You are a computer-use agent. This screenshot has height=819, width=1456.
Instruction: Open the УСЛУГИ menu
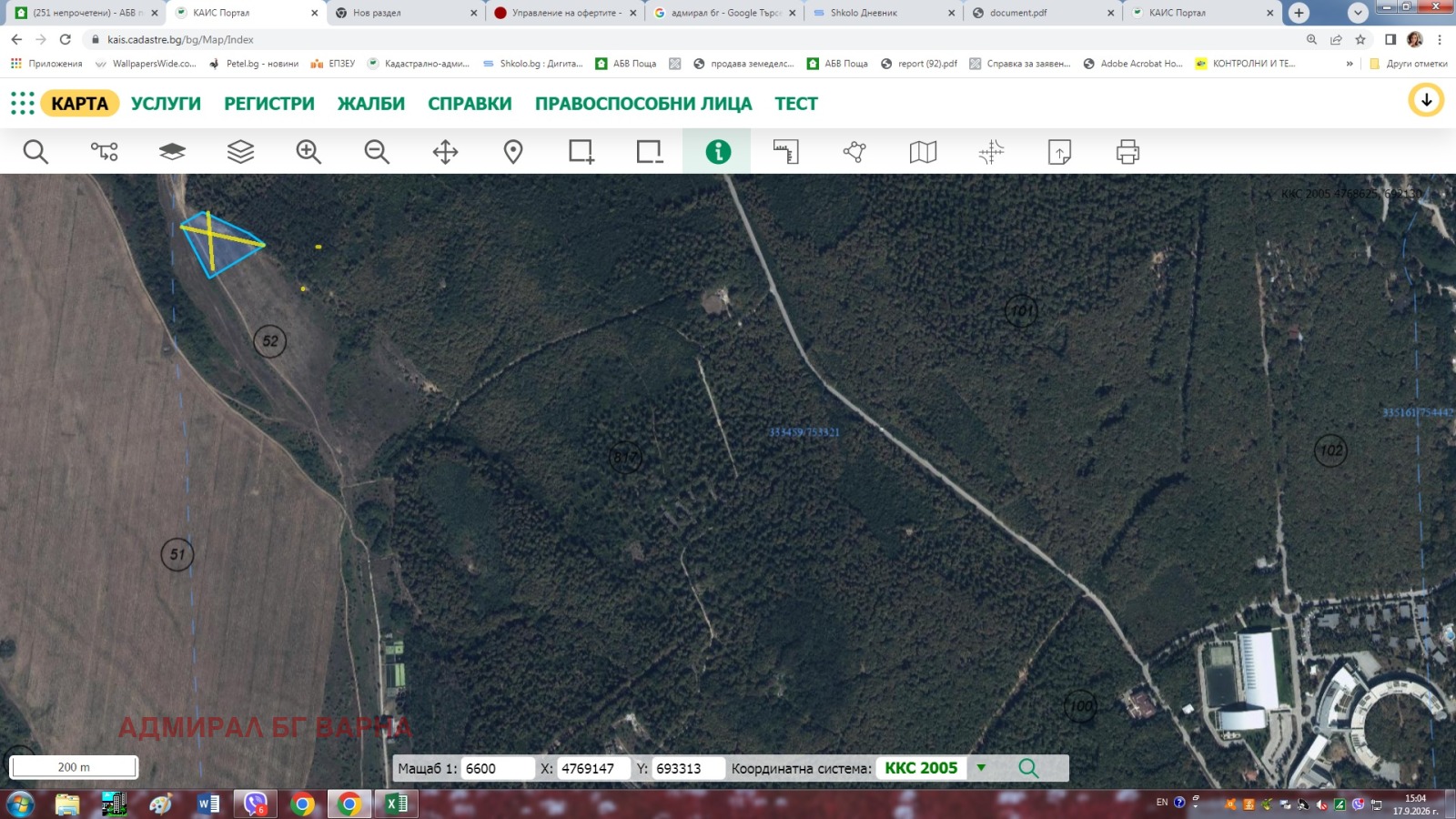[166, 103]
